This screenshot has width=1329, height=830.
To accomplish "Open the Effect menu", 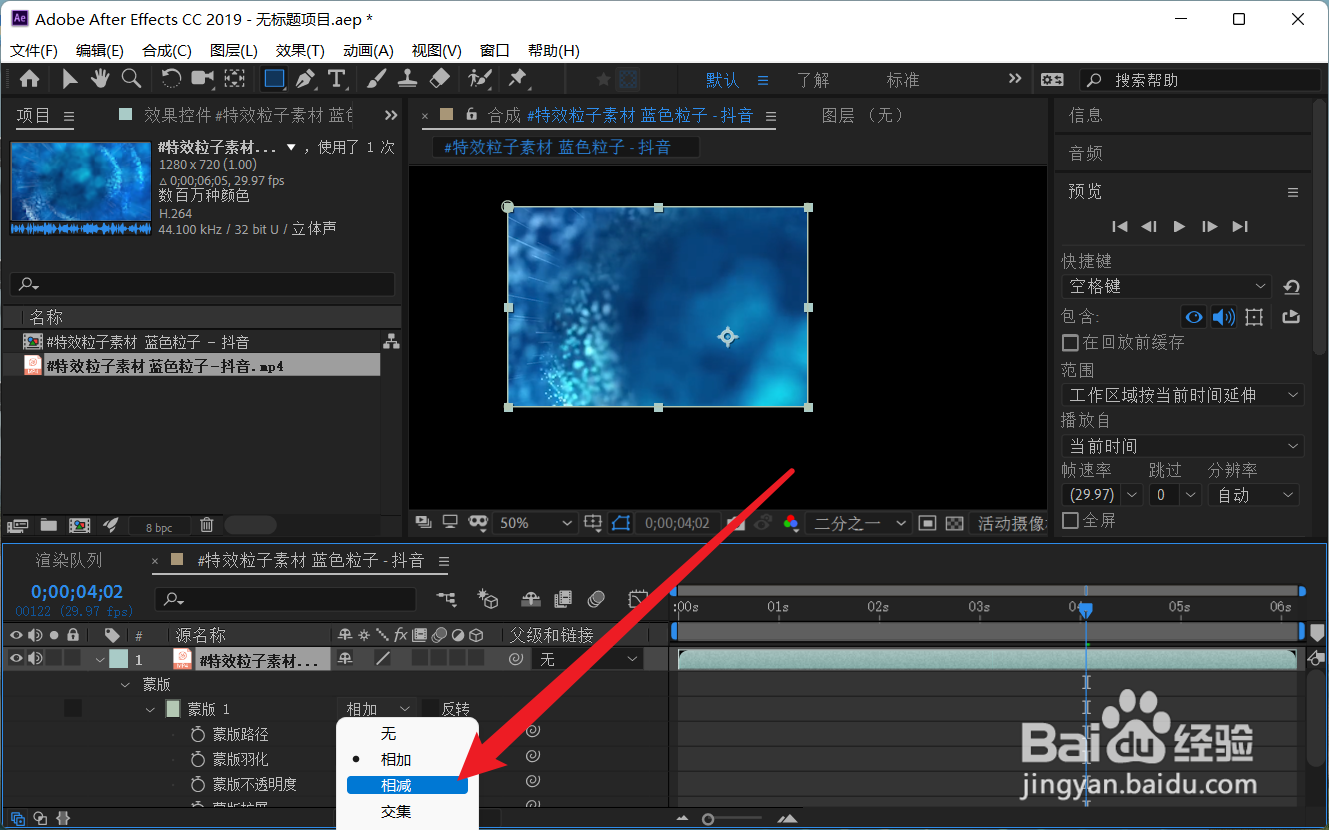I will [300, 50].
